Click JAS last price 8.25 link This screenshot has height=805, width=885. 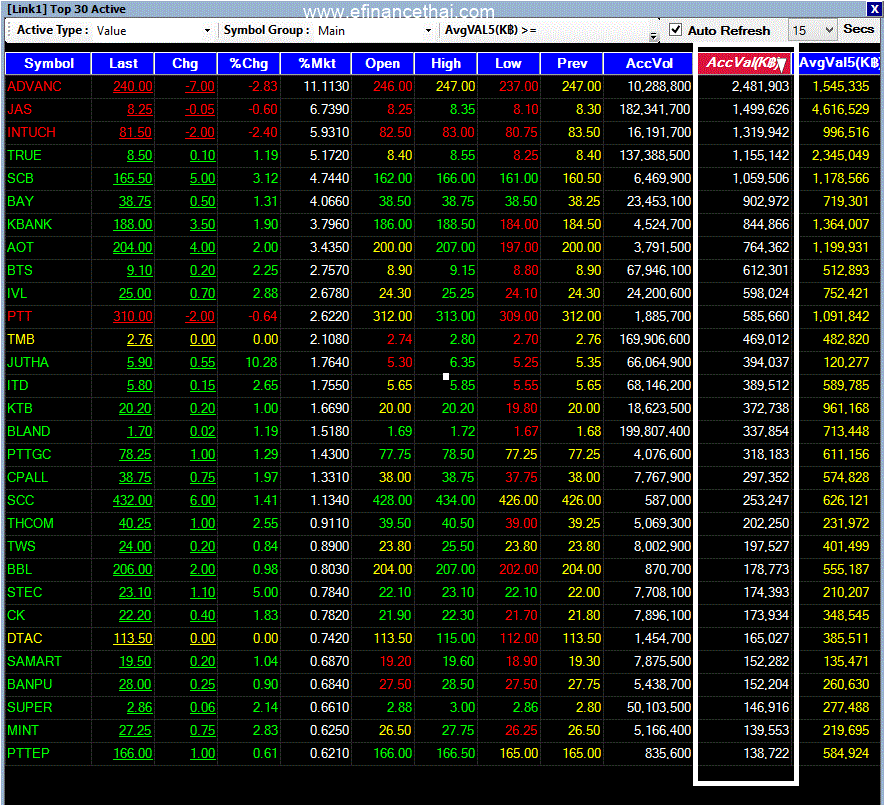point(140,110)
